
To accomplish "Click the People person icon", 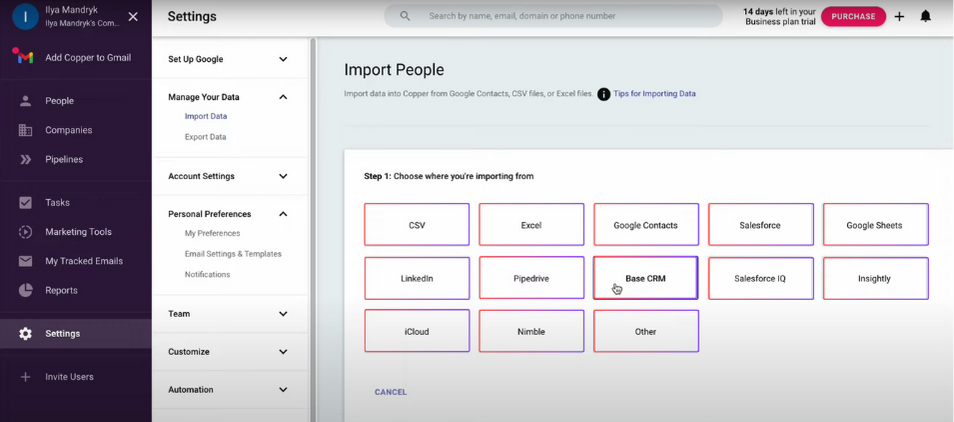I will pyautogui.click(x=26, y=101).
